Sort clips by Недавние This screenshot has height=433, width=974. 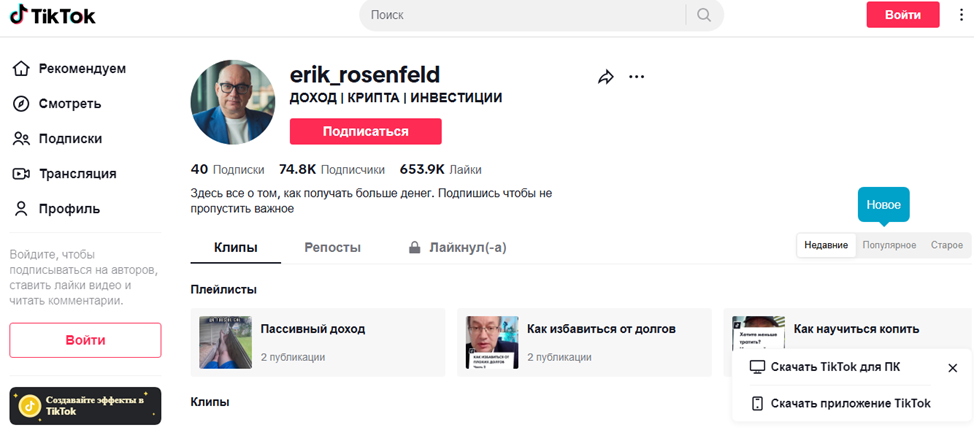point(826,245)
